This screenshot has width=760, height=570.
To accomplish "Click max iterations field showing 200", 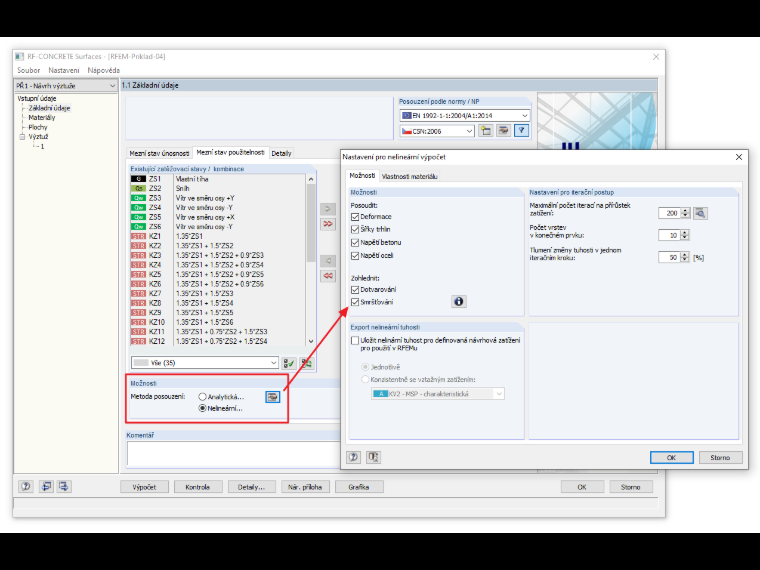I will 669,213.
